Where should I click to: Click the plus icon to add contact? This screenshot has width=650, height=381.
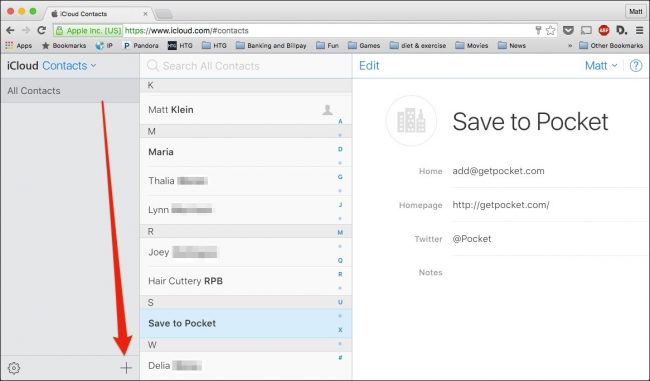[126, 368]
